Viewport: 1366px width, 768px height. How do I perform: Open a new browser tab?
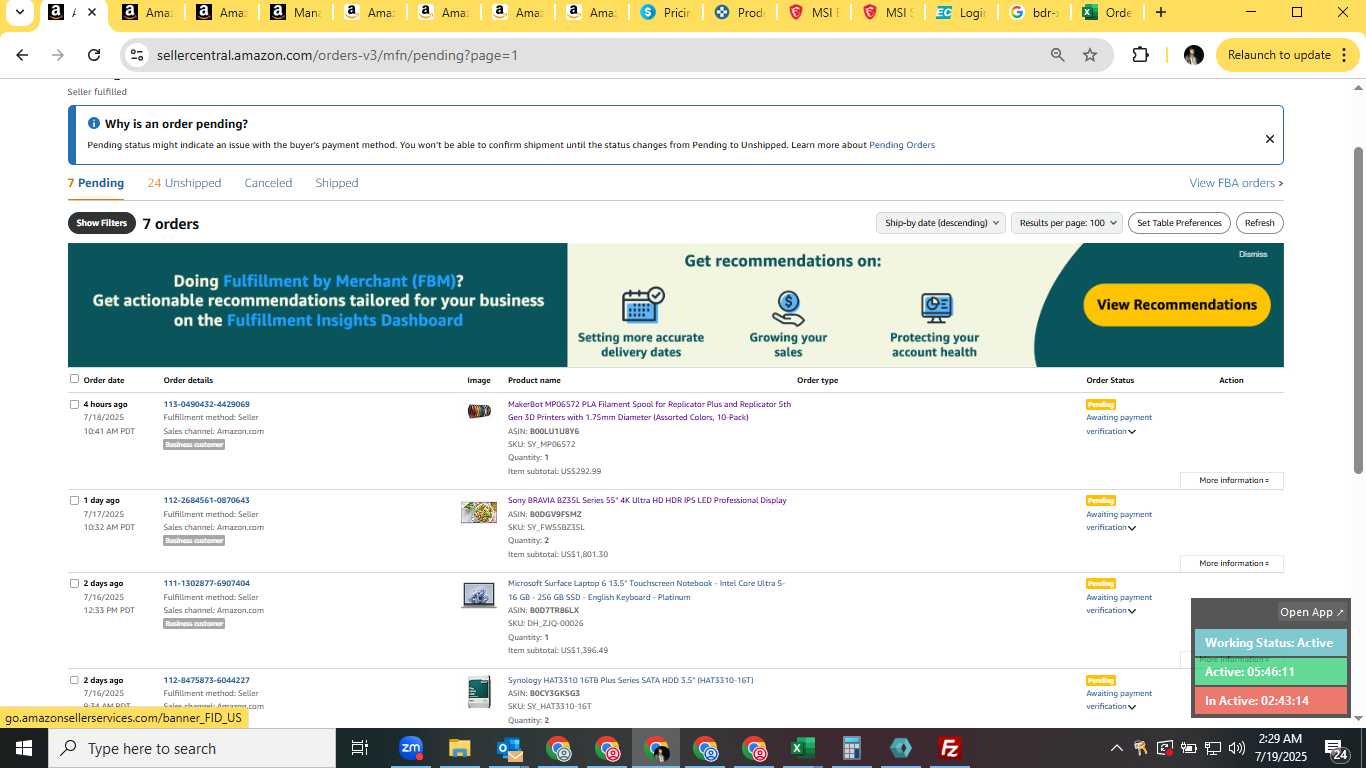point(1160,13)
